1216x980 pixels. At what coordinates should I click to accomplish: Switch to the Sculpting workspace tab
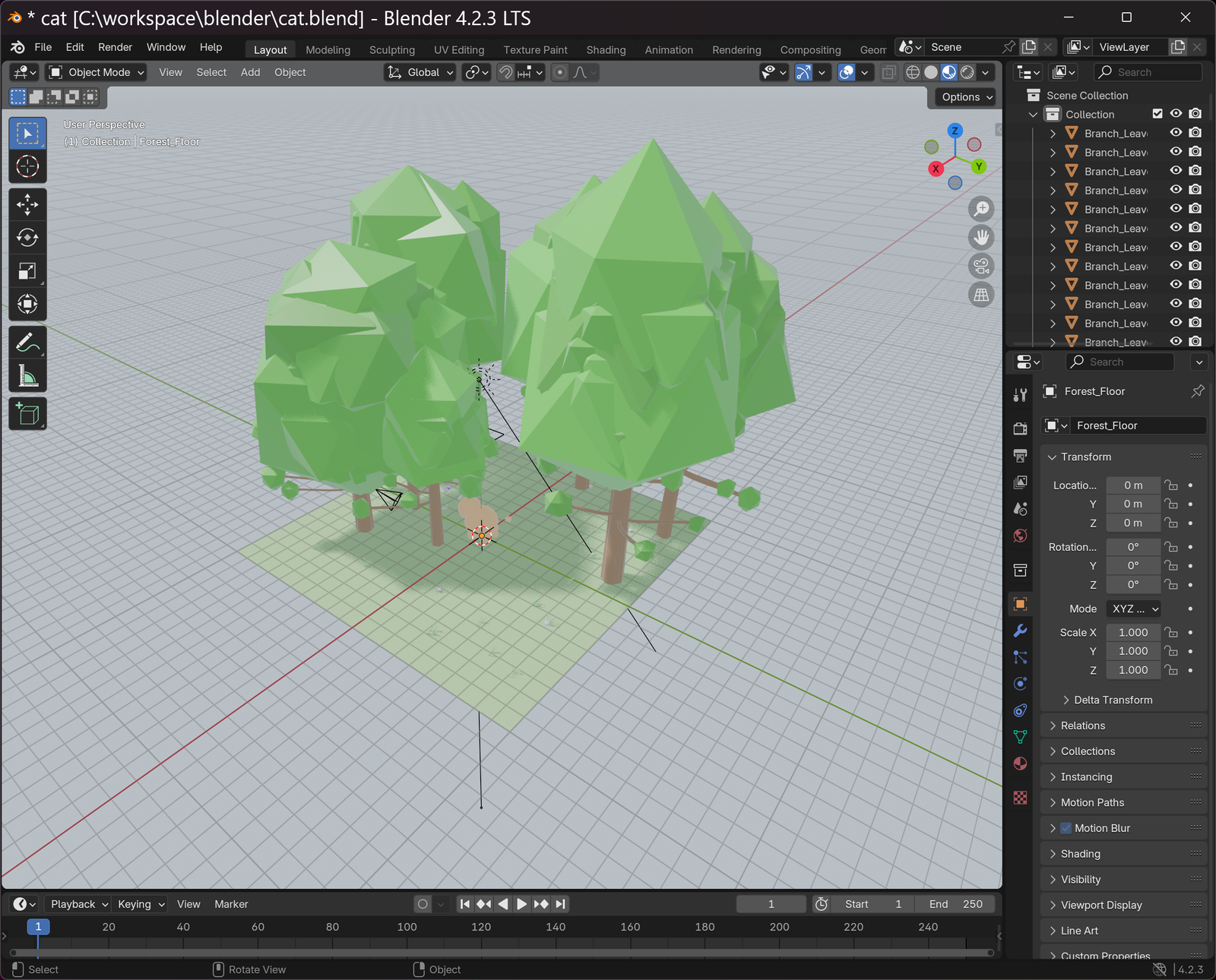click(x=391, y=49)
